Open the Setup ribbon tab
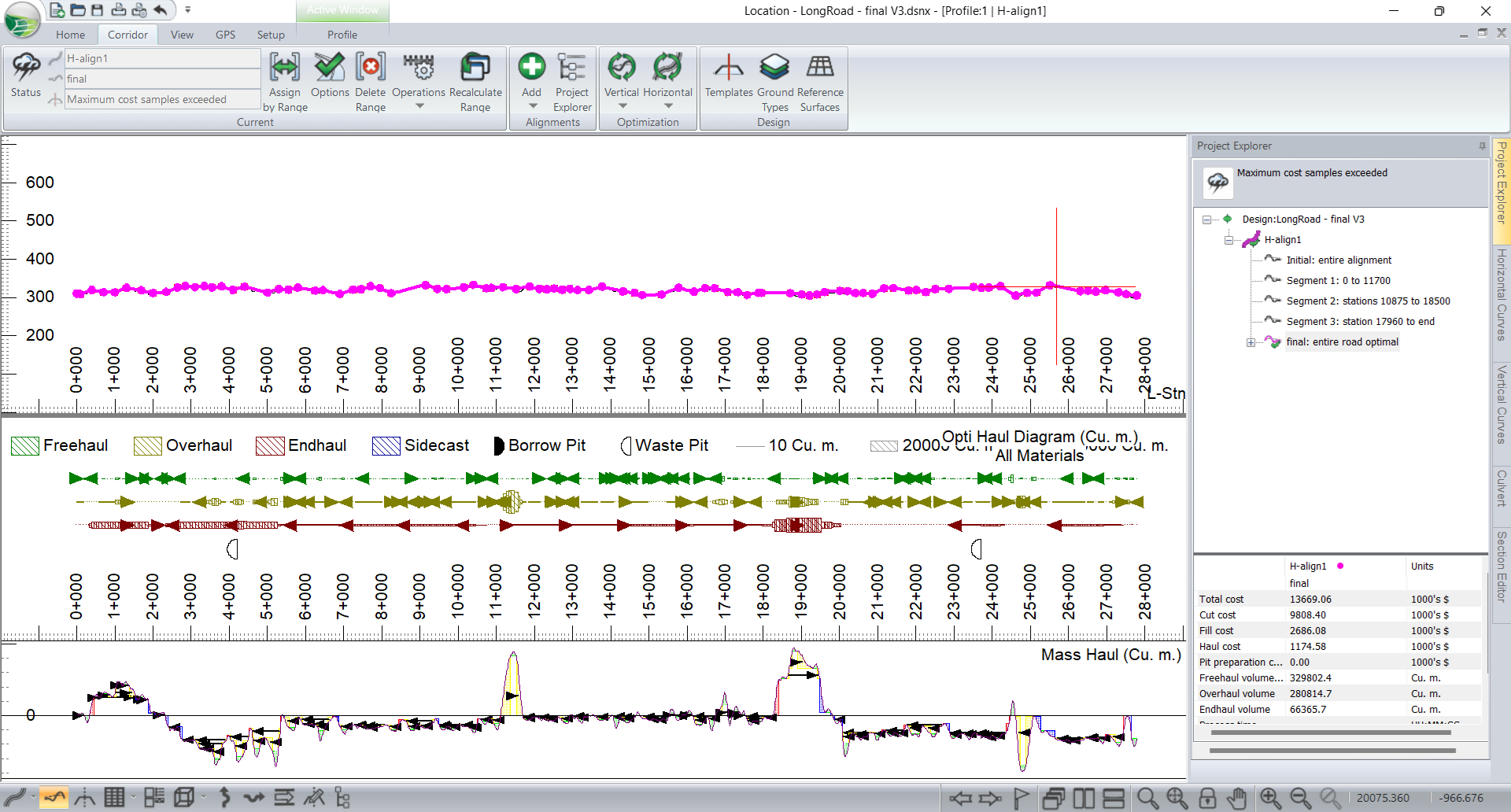Viewport: 1511px width, 812px height. [271, 35]
